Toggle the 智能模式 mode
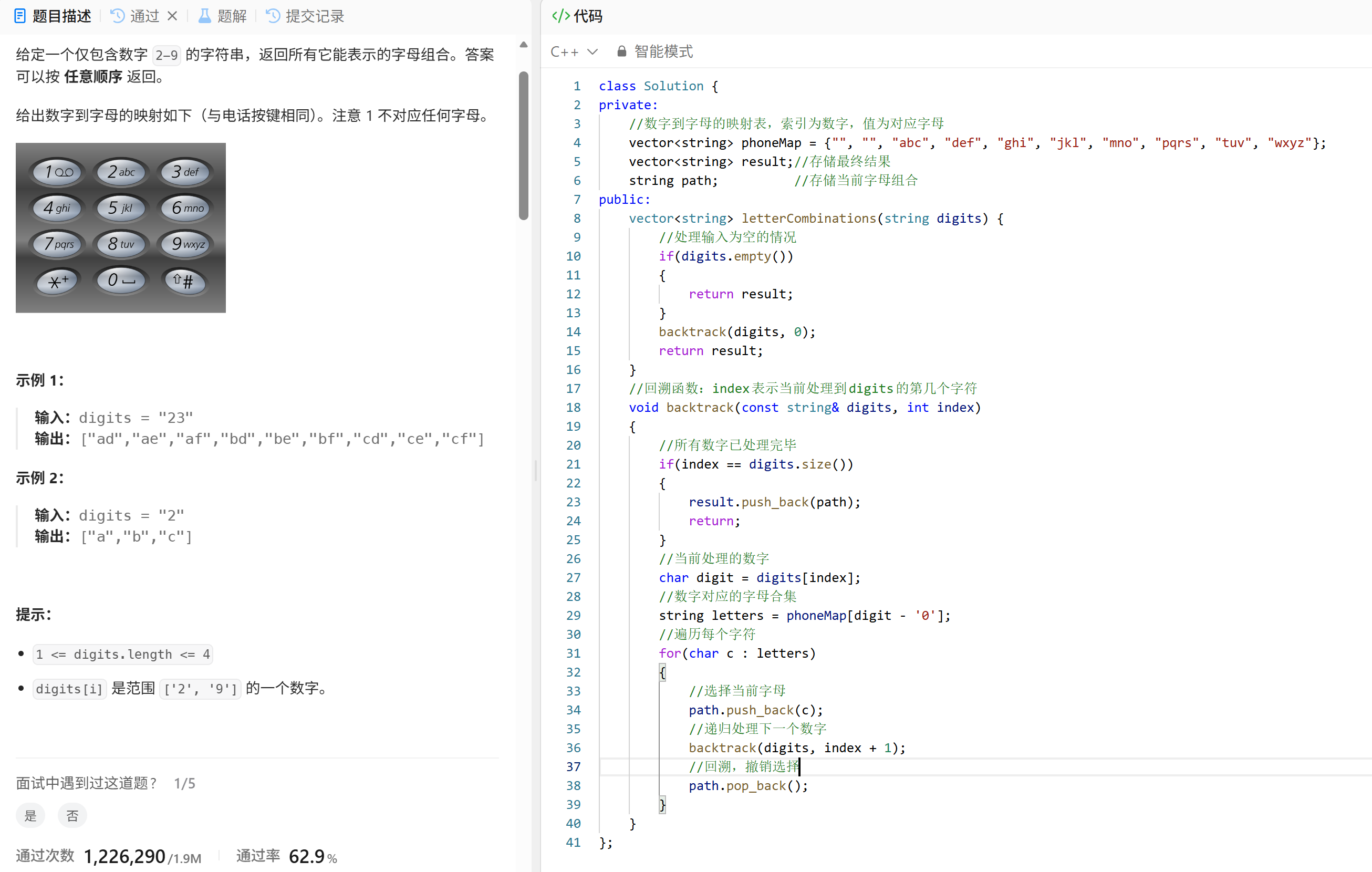The image size is (1372, 872). click(663, 52)
